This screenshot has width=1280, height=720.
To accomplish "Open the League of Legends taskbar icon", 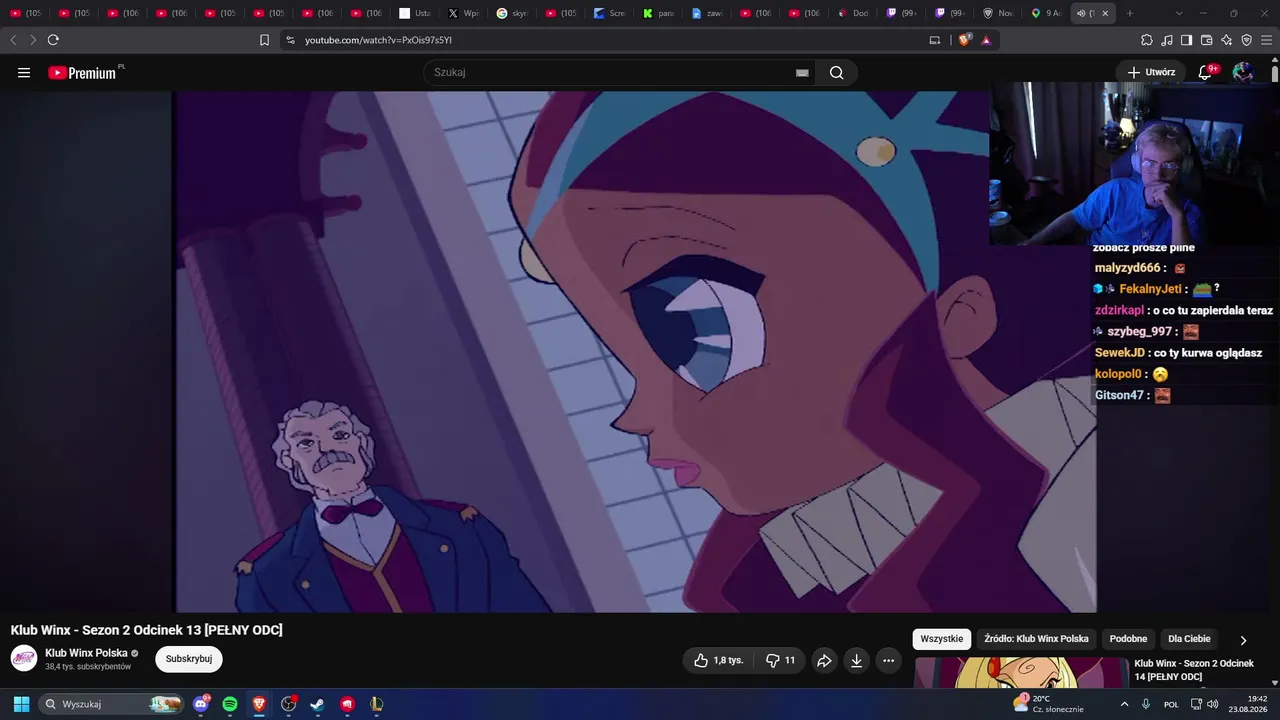I will coord(376,704).
